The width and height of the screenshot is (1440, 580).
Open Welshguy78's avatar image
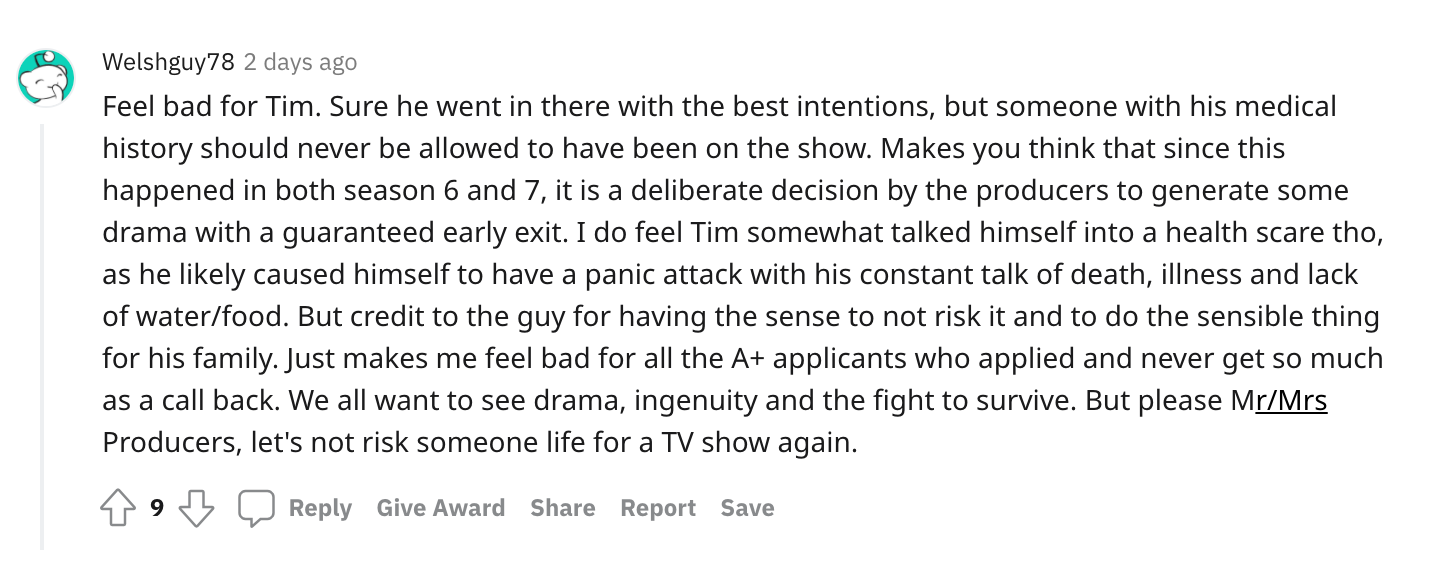[x=45, y=78]
